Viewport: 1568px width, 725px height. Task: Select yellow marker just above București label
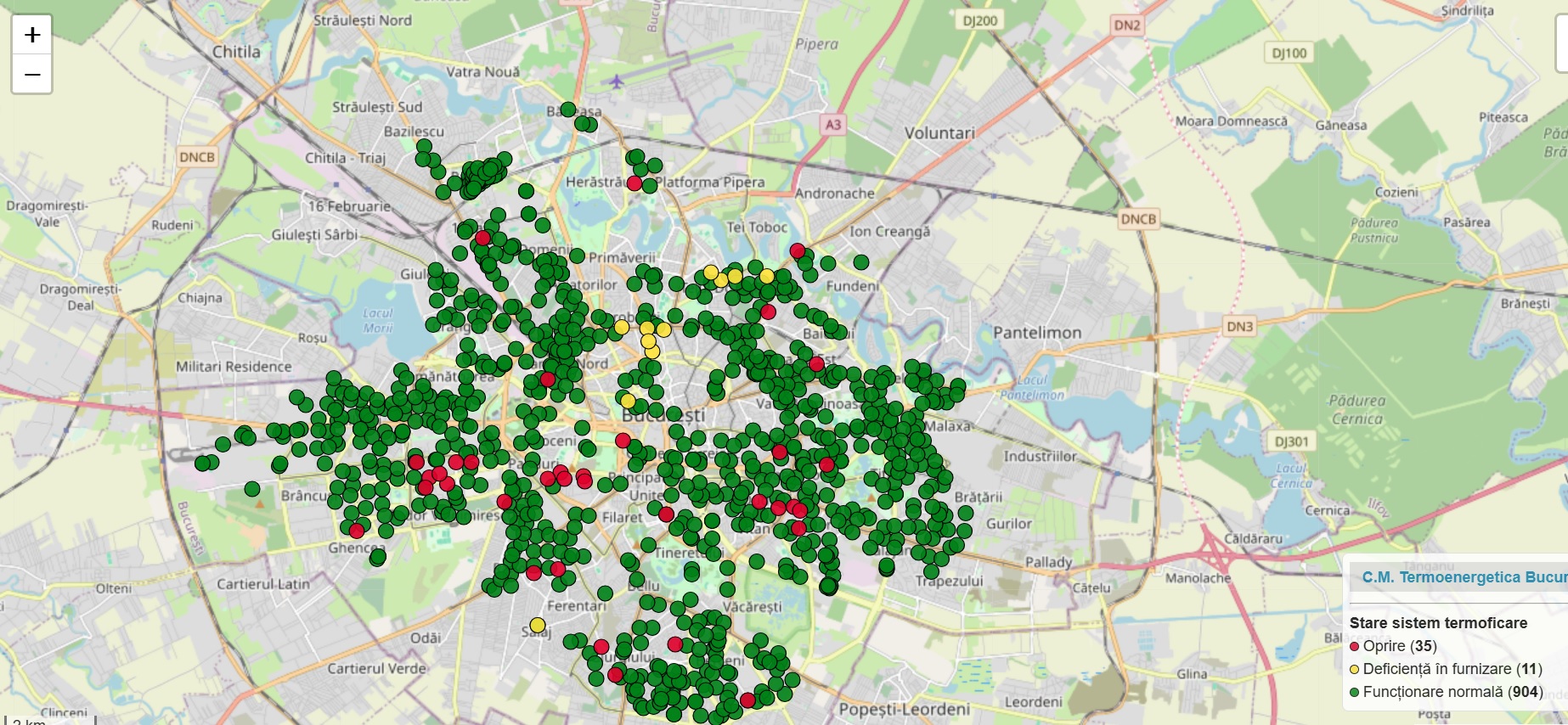(628, 401)
